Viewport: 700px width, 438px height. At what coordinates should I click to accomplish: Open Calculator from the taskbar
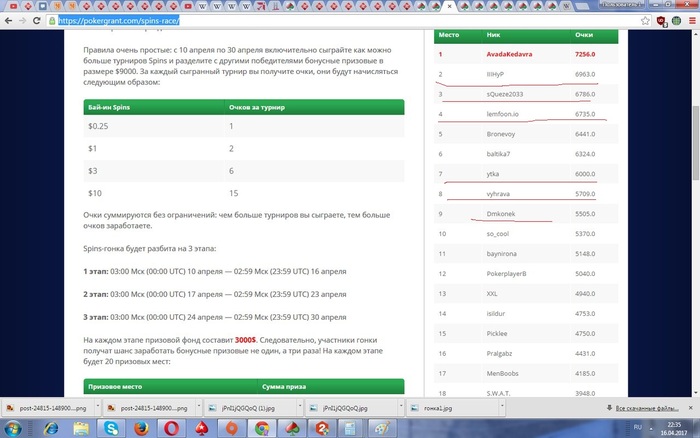[x=350, y=429]
